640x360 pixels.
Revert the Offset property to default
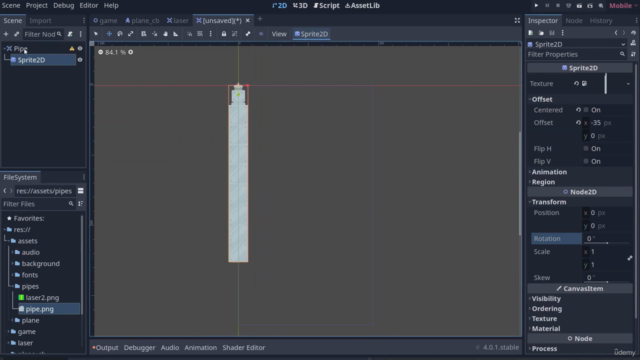578,122
